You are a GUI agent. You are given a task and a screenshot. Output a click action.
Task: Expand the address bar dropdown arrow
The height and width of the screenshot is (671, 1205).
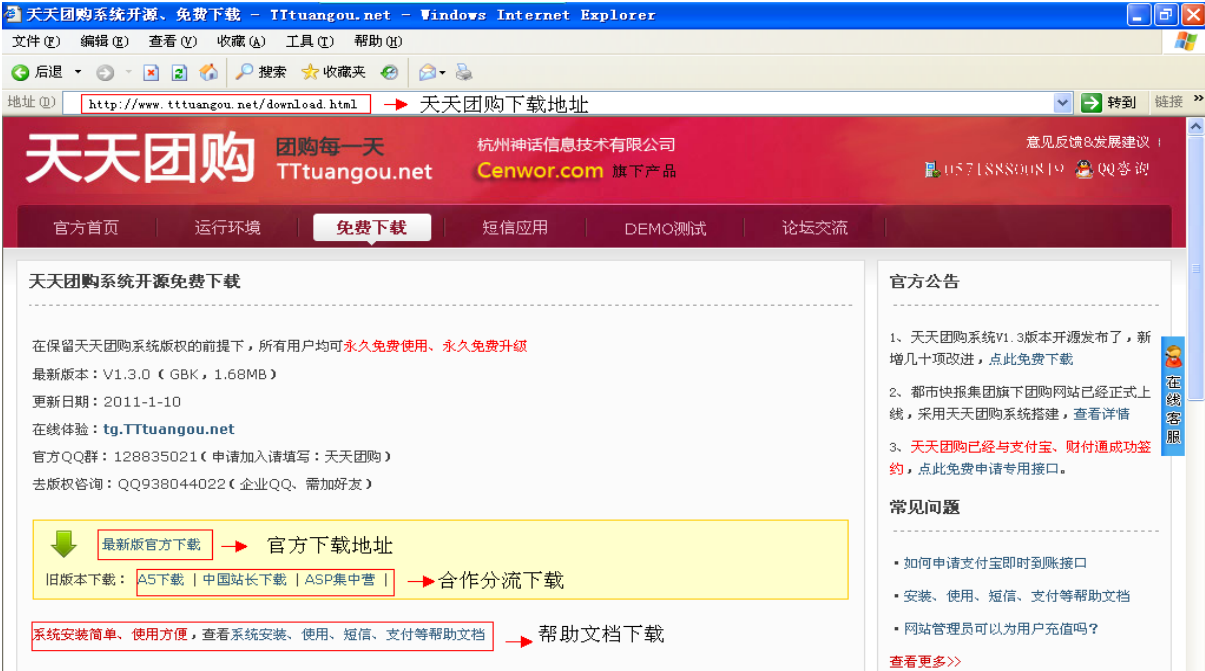1063,103
